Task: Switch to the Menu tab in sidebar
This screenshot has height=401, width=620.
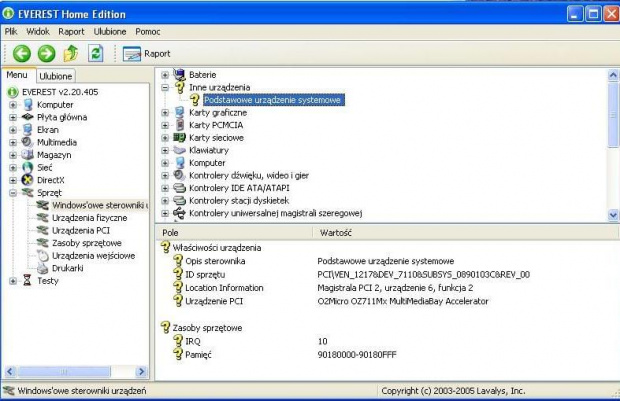Action: click(x=17, y=75)
